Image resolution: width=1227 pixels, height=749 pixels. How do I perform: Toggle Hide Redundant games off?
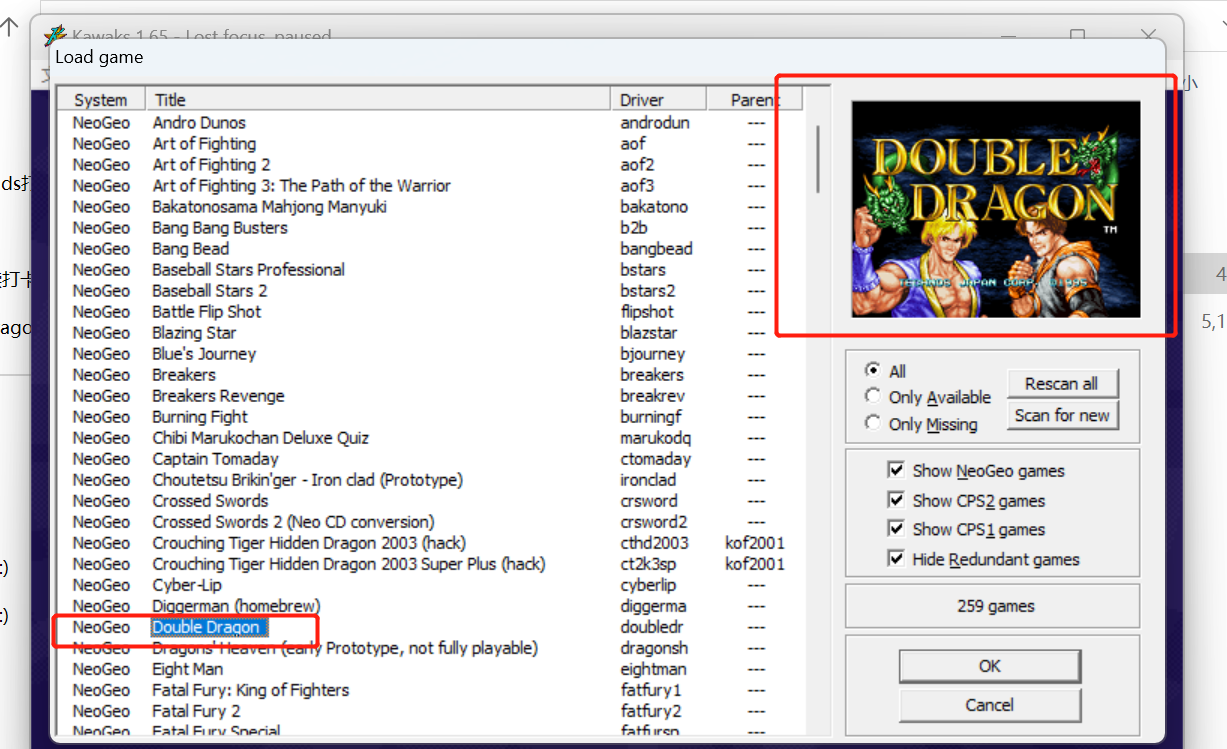pos(896,559)
